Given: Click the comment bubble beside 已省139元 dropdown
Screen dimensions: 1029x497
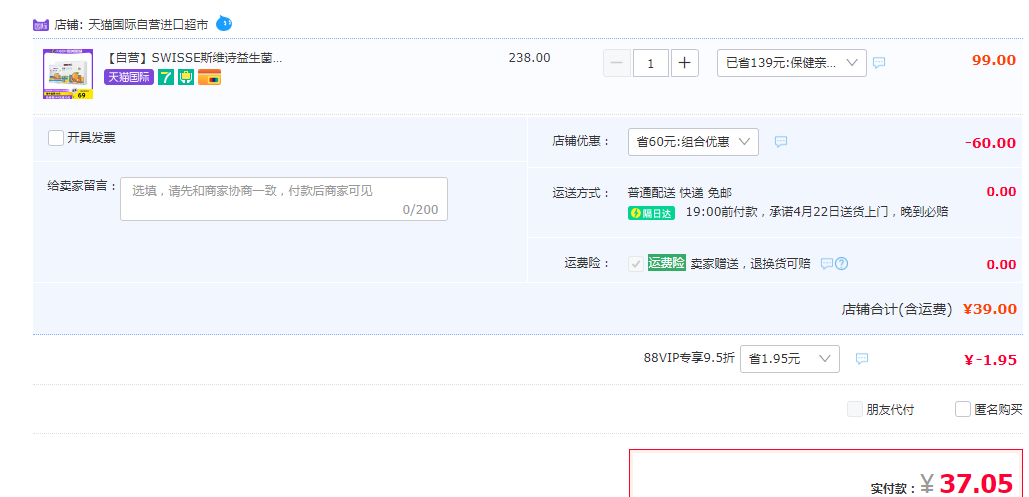Looking at the screenshot, I should [x=879, y=63].
